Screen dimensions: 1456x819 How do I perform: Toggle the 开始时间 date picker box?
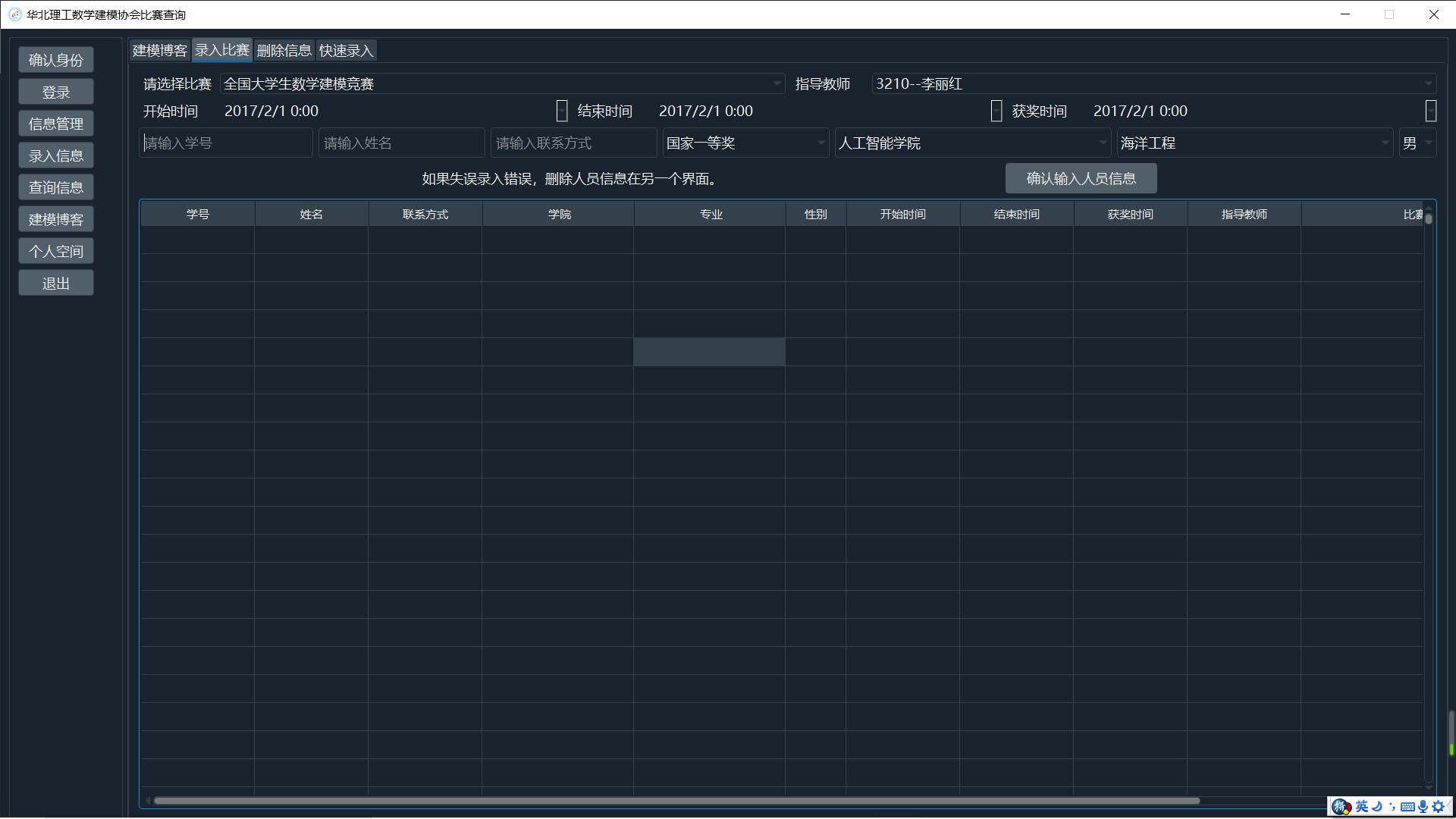tap(562, 111)
